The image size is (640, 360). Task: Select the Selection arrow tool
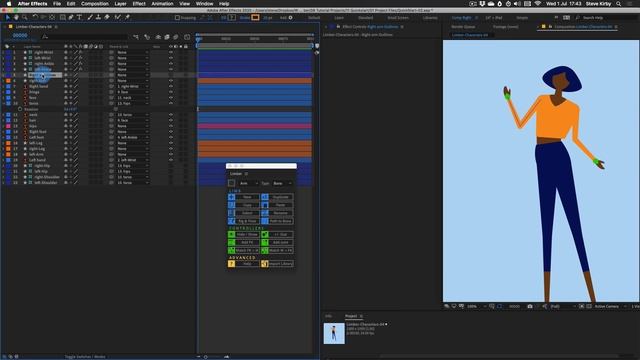coord(8,18)
